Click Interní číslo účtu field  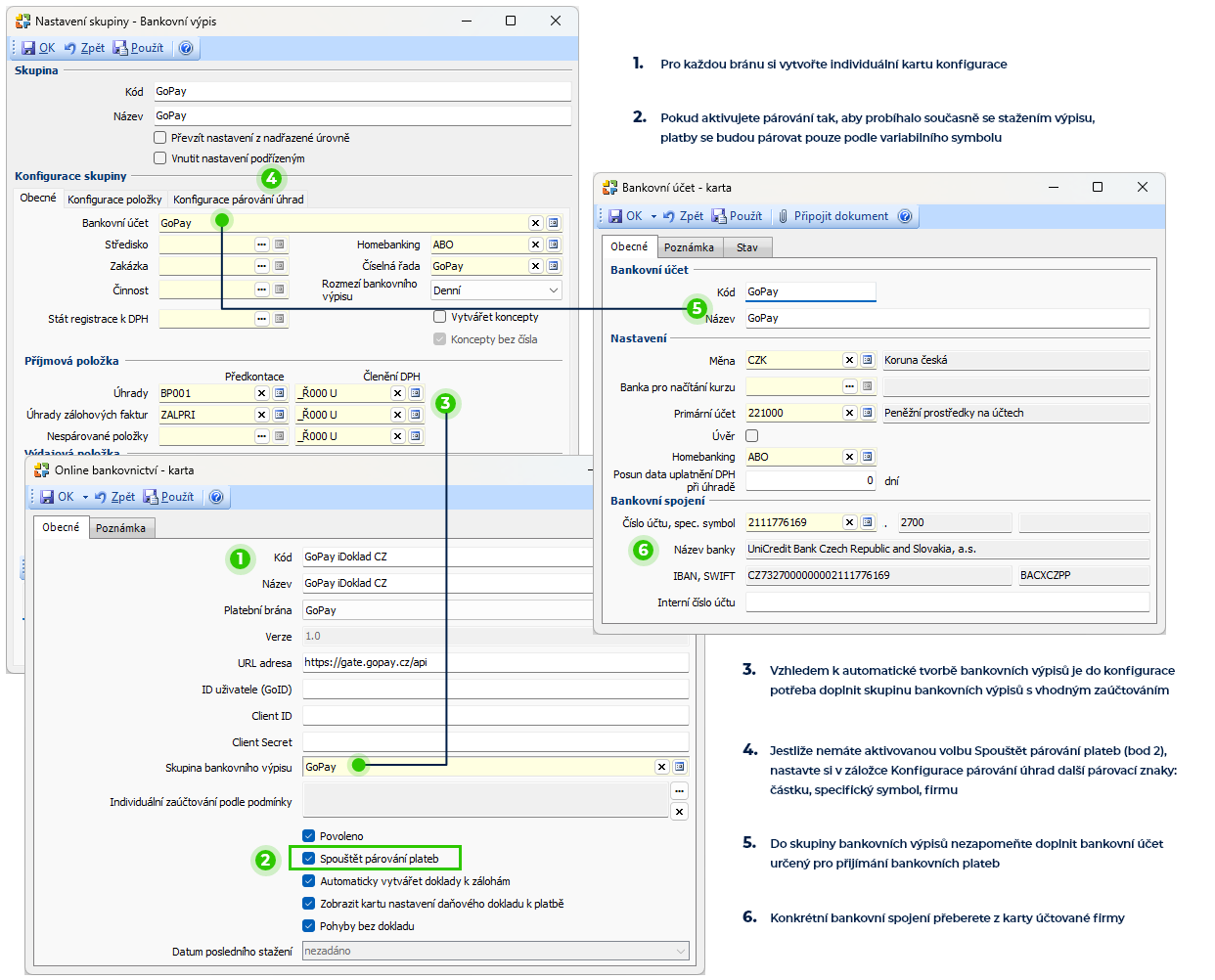click(x=947, y=602)
